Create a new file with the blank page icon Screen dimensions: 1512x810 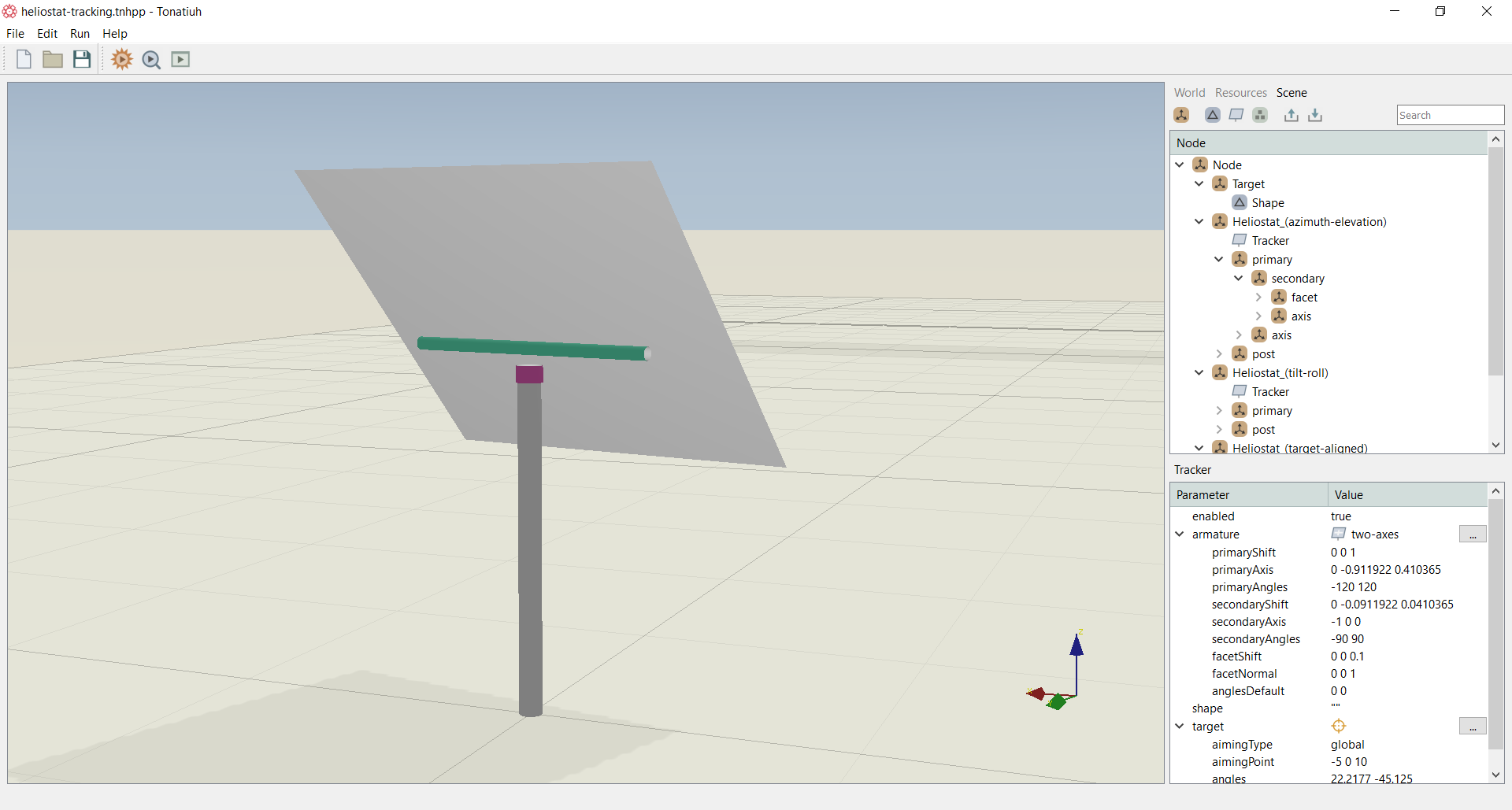(24, 59)
